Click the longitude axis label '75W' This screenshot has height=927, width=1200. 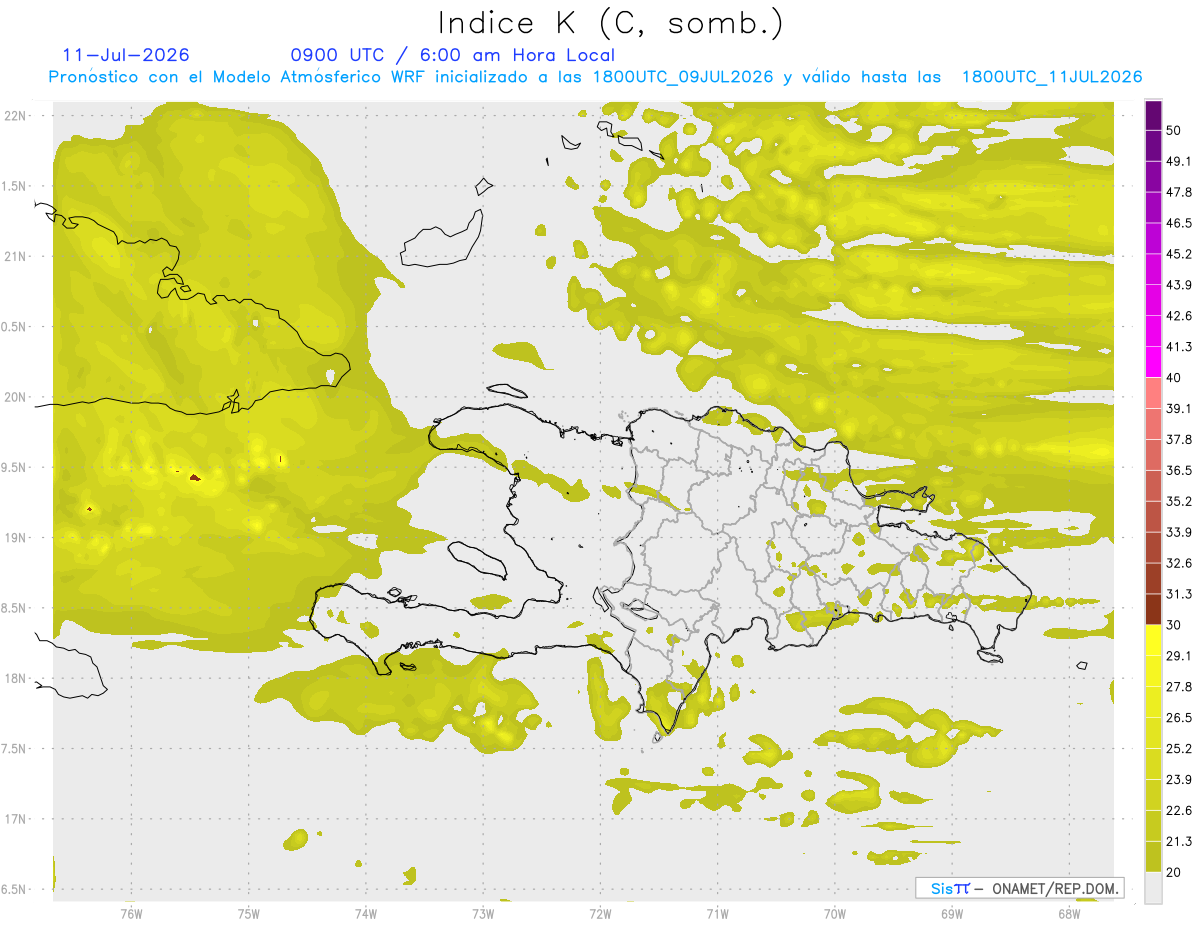(x=249, y=914)
